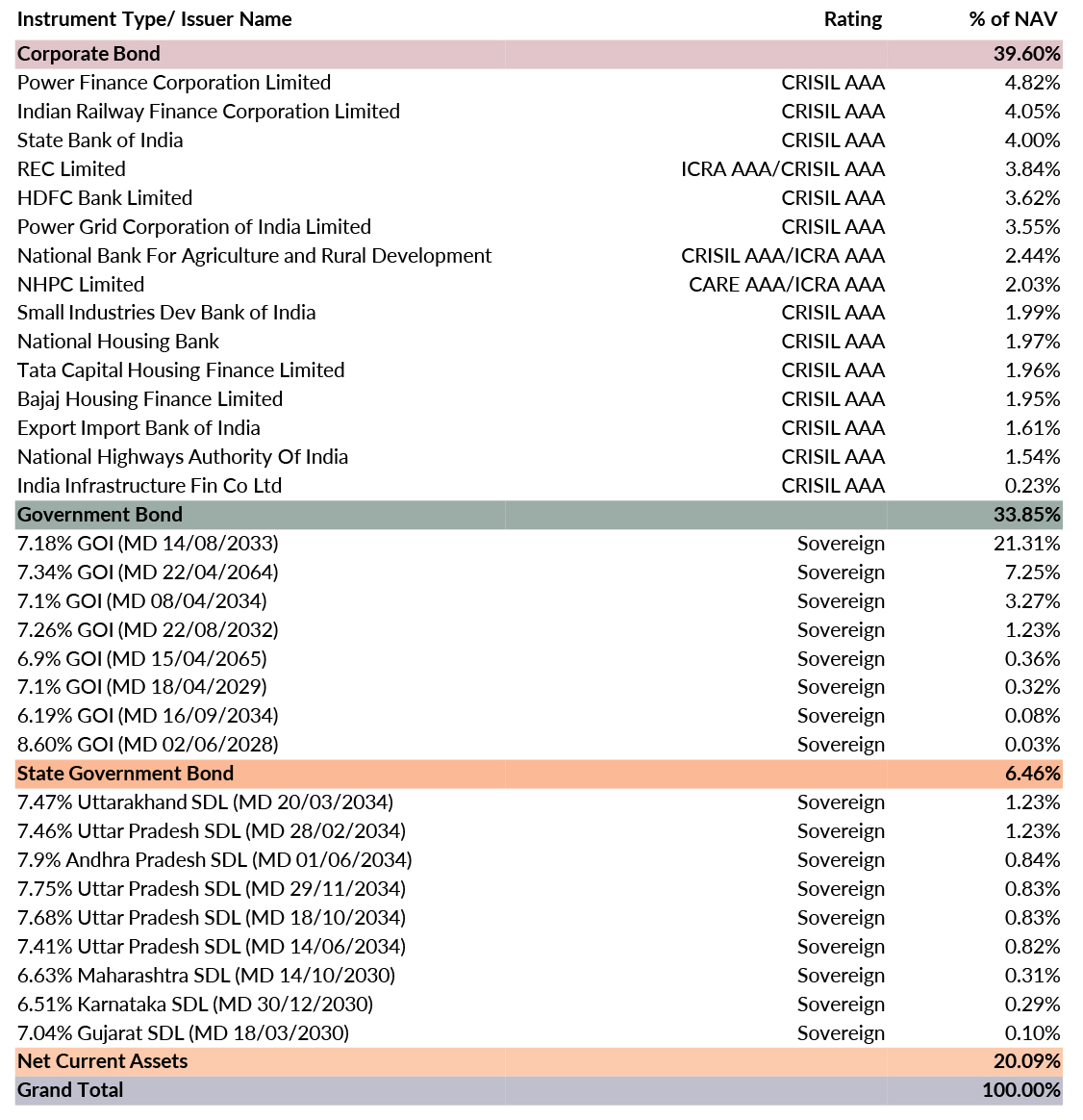Image resolution: width=1083 pixels, height=1120 pixels.
Task: Click the Corporate Bond section header
Action: pos(88,54)
